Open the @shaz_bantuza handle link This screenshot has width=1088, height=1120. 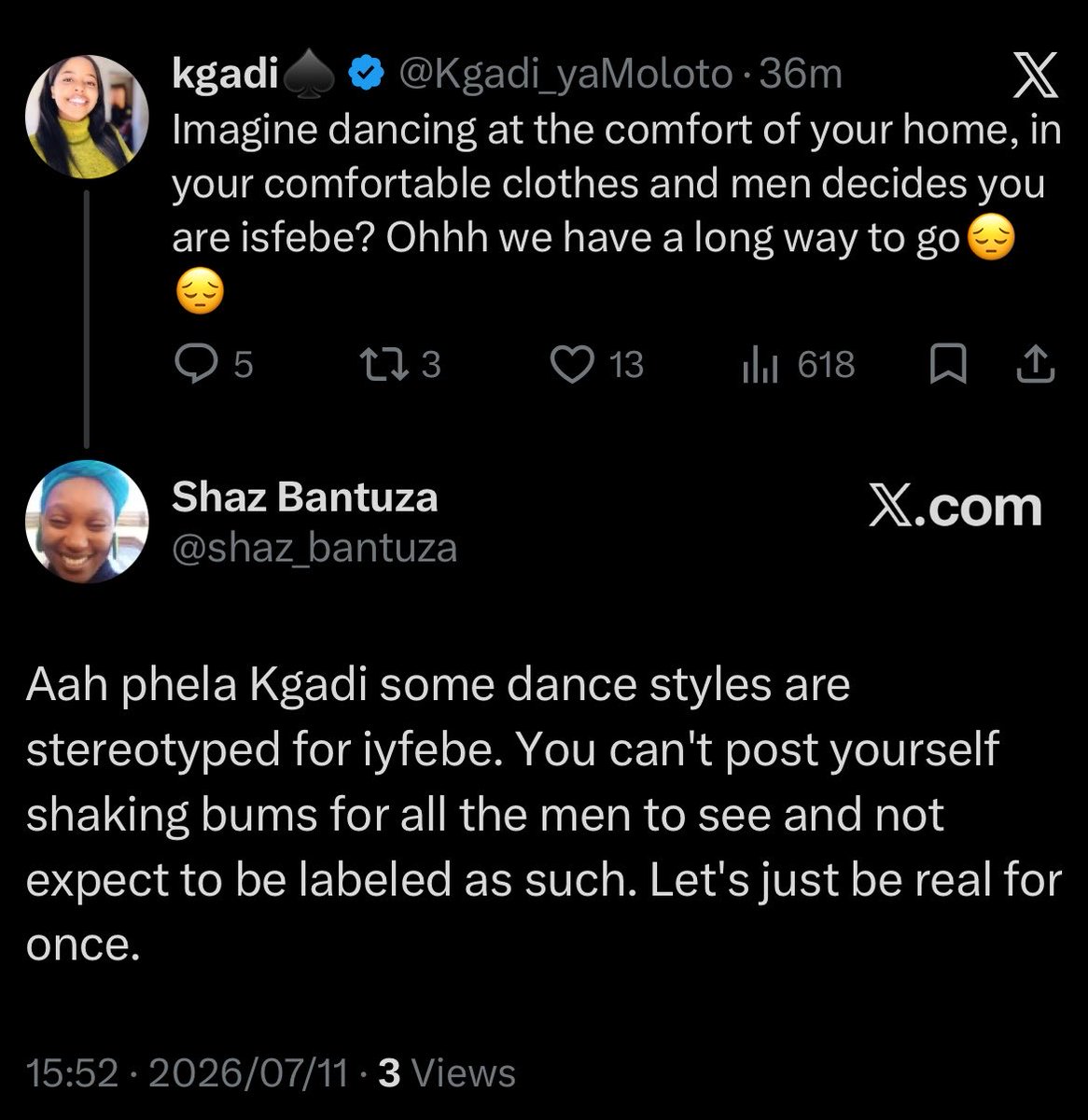click(x=314, y=548)
